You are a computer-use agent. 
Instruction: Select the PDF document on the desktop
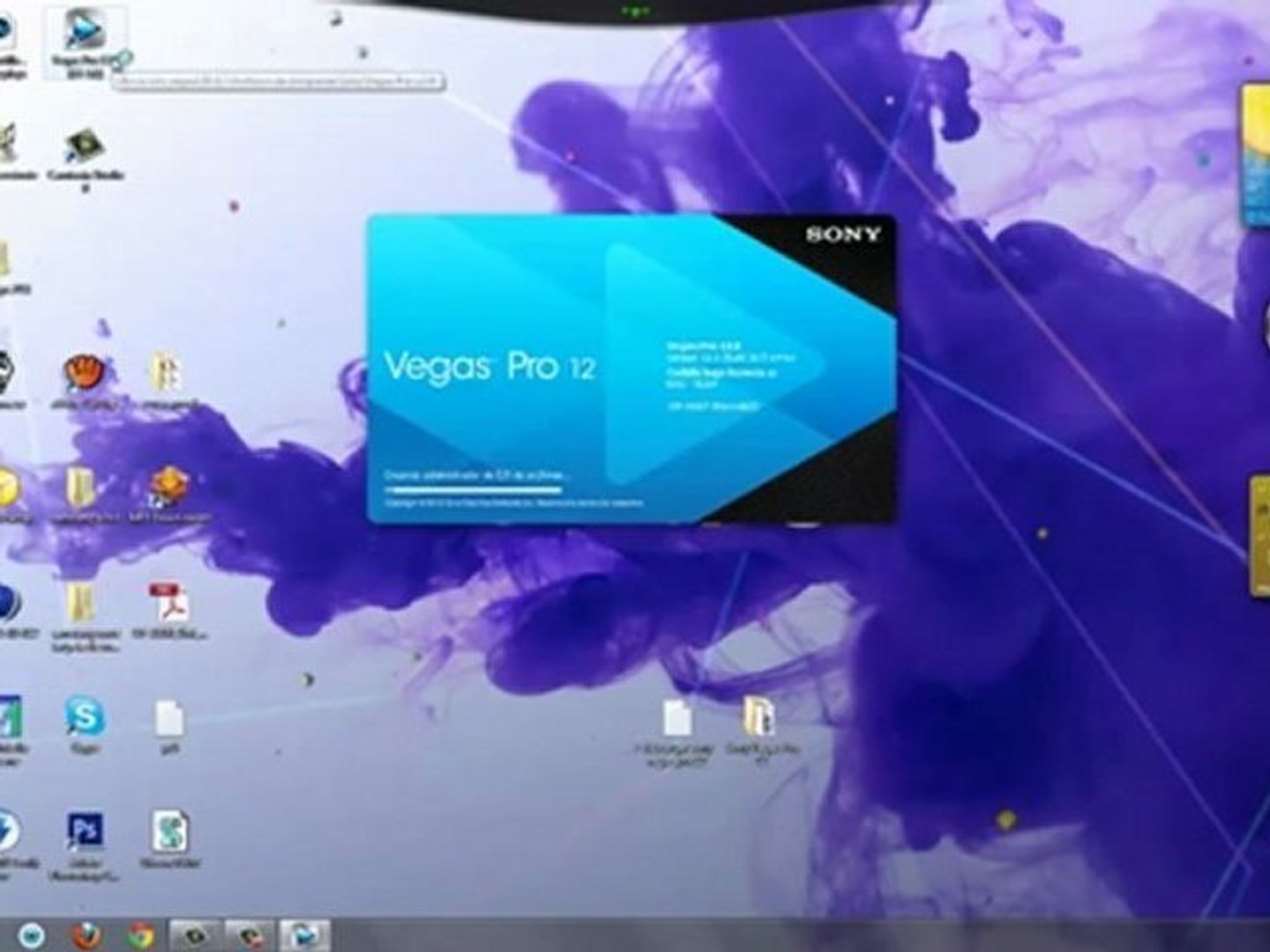tap(168, 612)
